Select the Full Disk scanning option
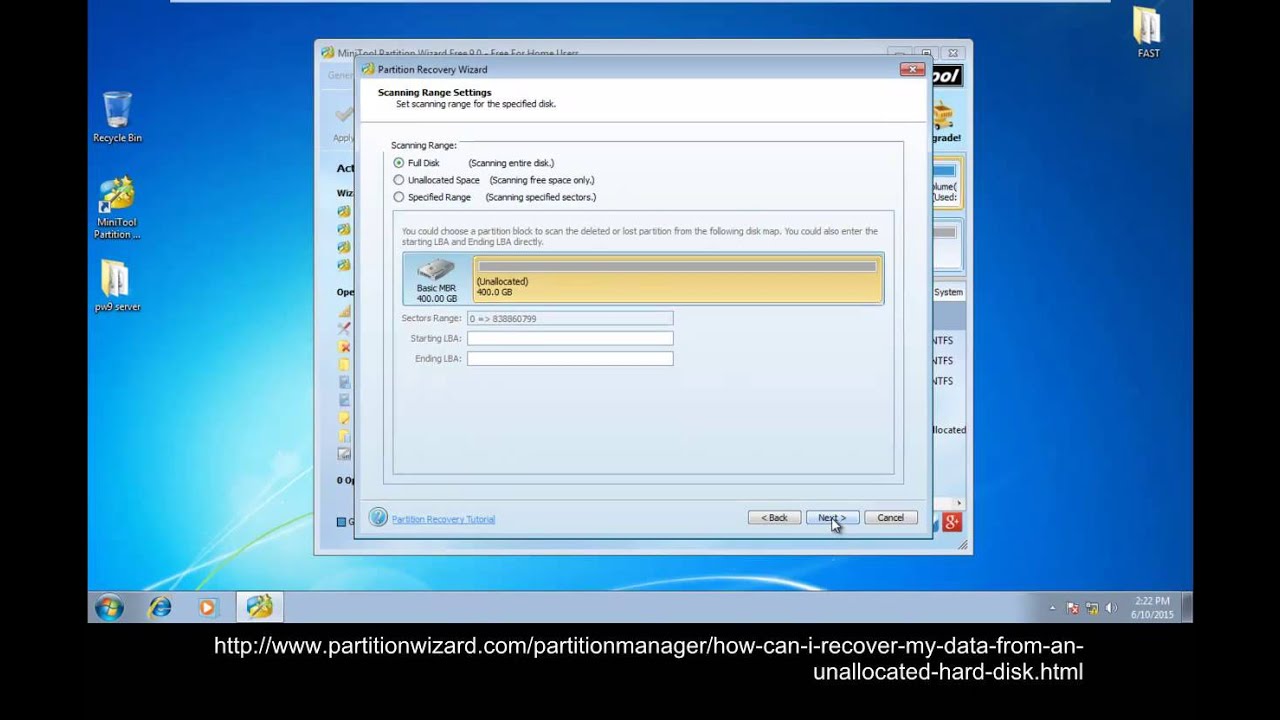Screen dimensions: 1280x720 coord(399,163)
